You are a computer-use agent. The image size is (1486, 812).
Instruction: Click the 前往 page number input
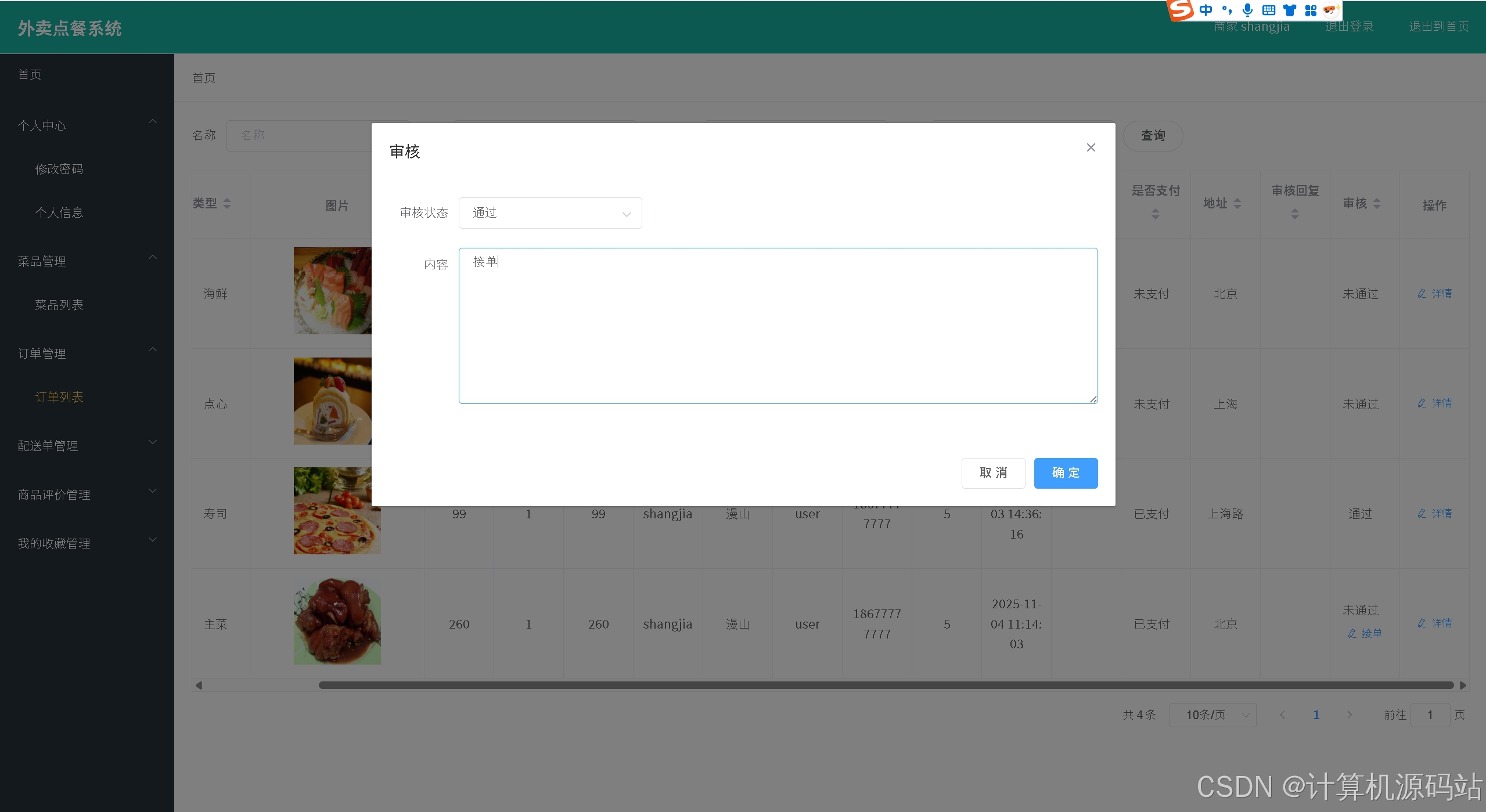[x=1430, y=715]
